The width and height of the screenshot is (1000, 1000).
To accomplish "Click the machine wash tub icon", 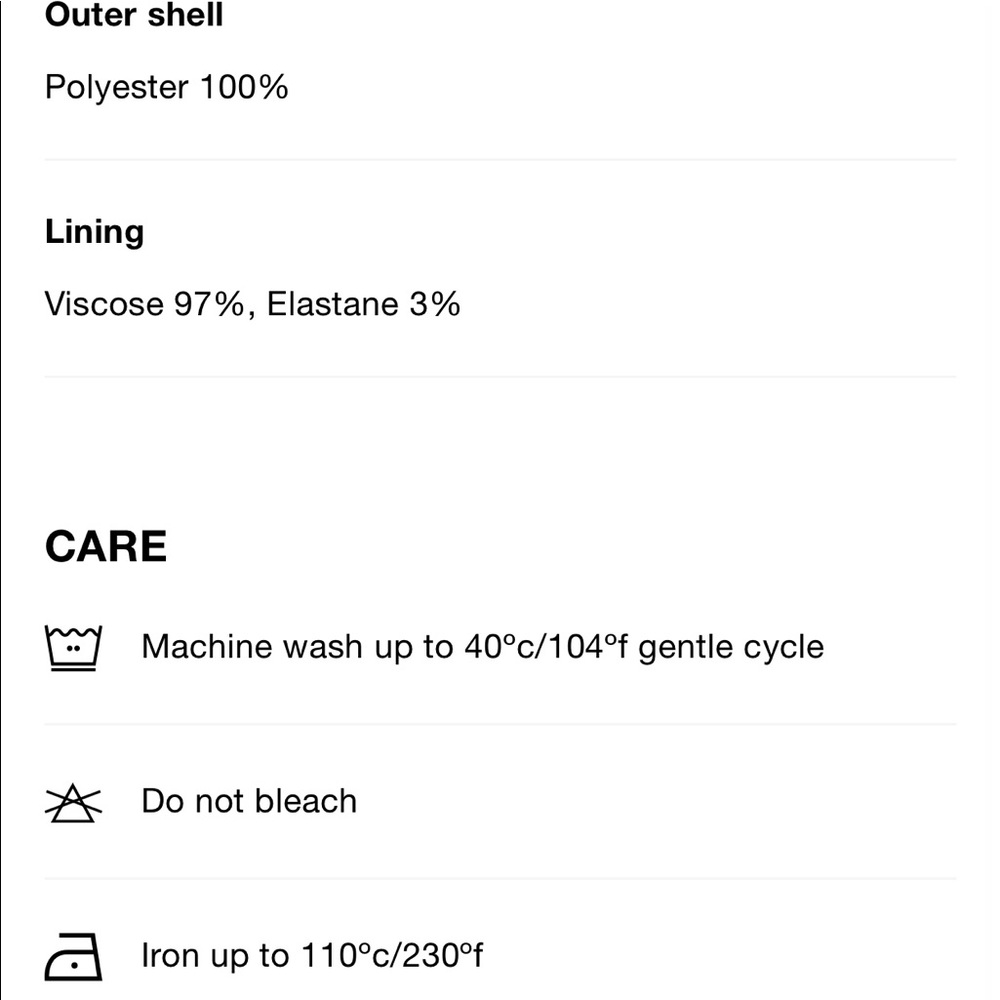I will (73, 648).
